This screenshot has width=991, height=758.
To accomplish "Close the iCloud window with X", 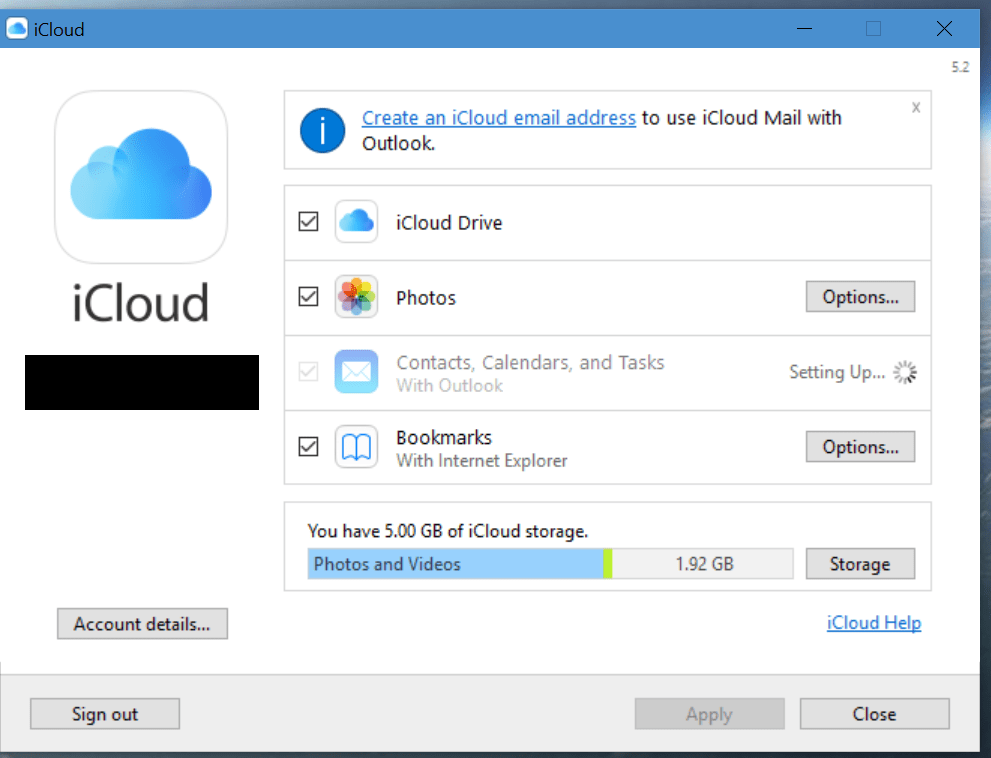I will 944,28.
